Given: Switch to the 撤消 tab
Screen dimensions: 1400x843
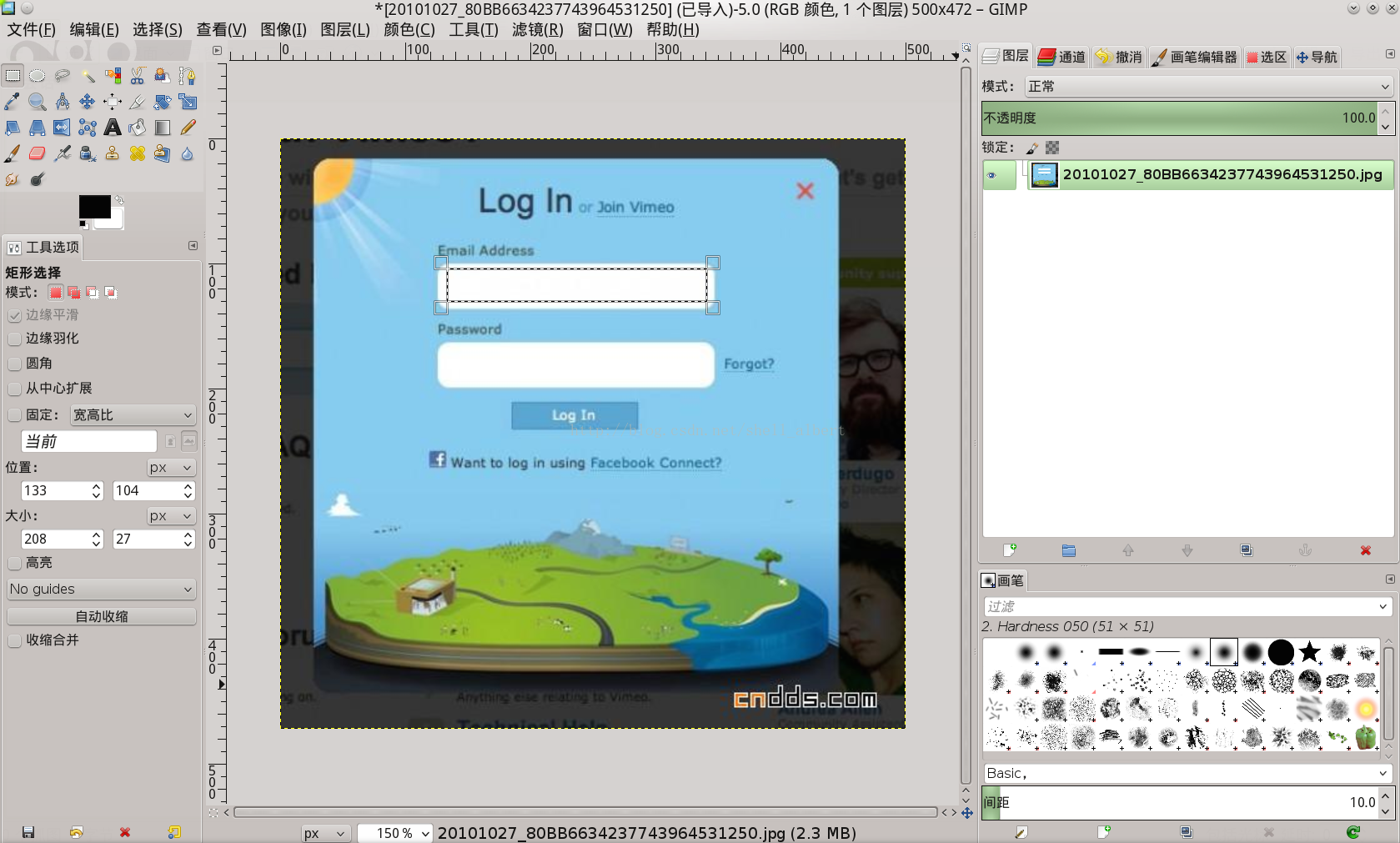Looking at the screenshot, I should [x=1118, y=57].
